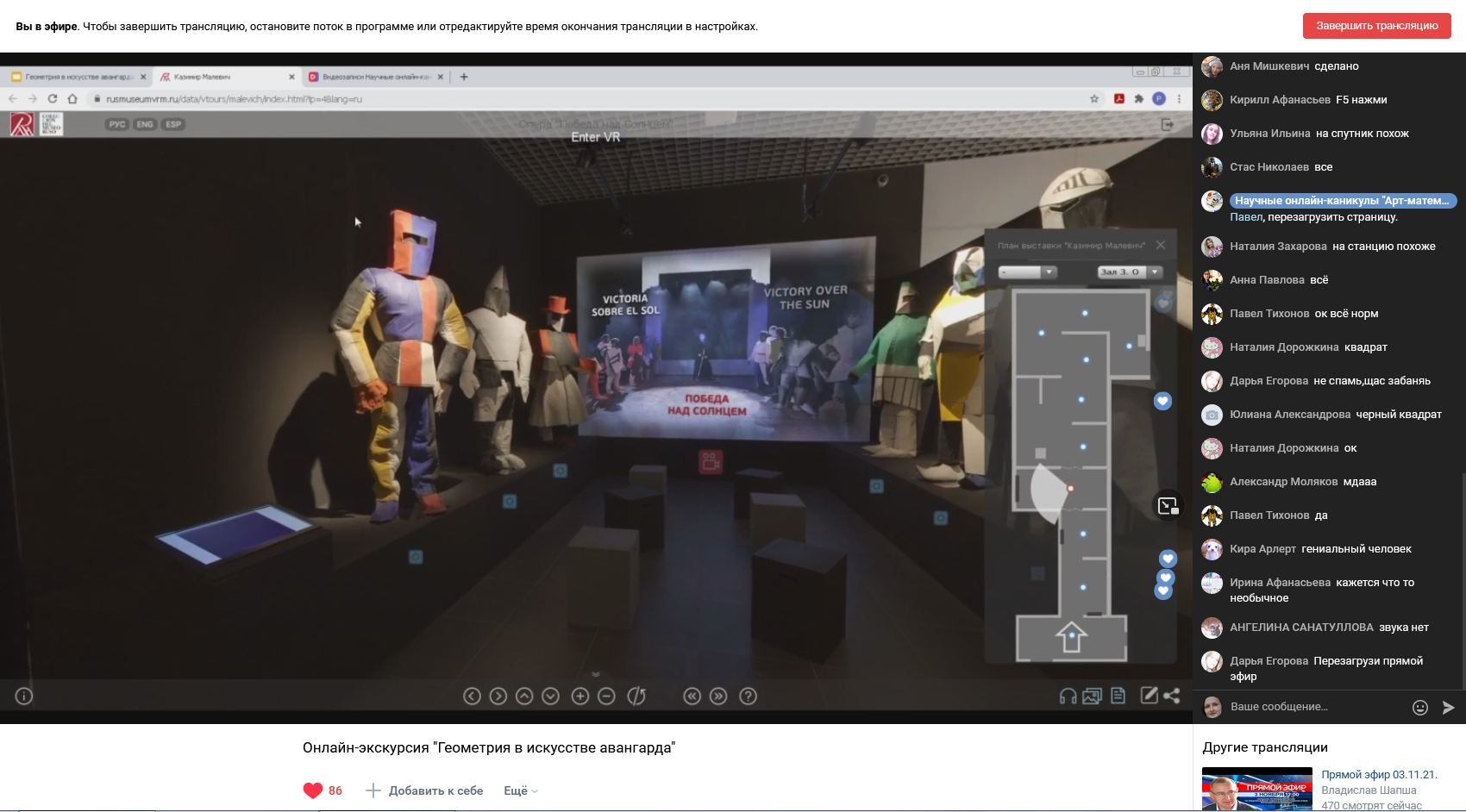Click the share icon in the tour toolbar
Viewport: 1466px width, 812px height.
pyautogui.click(x=1171, y=696)
